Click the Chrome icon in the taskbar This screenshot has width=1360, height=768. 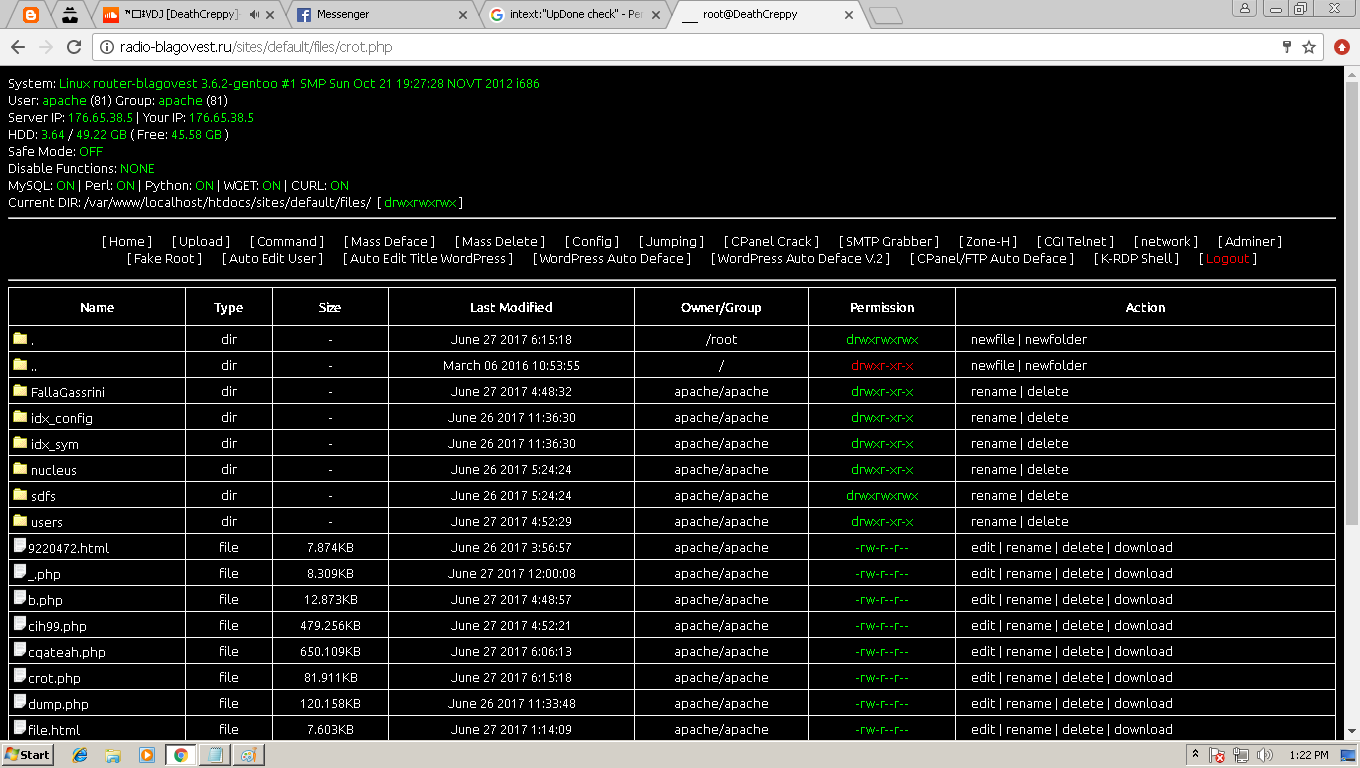pos(180,755)
